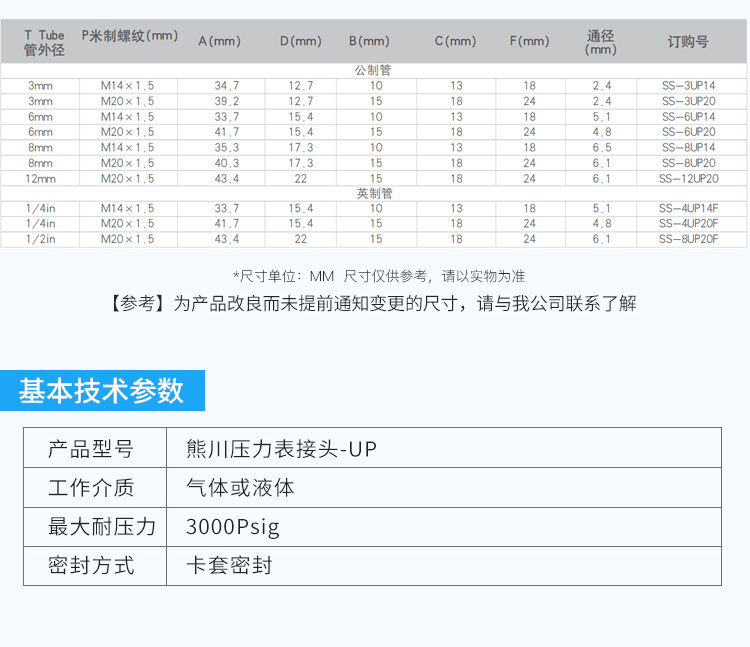Click order number SS-12UP20
The image size is (750, 647).
[x=688, y=179]
